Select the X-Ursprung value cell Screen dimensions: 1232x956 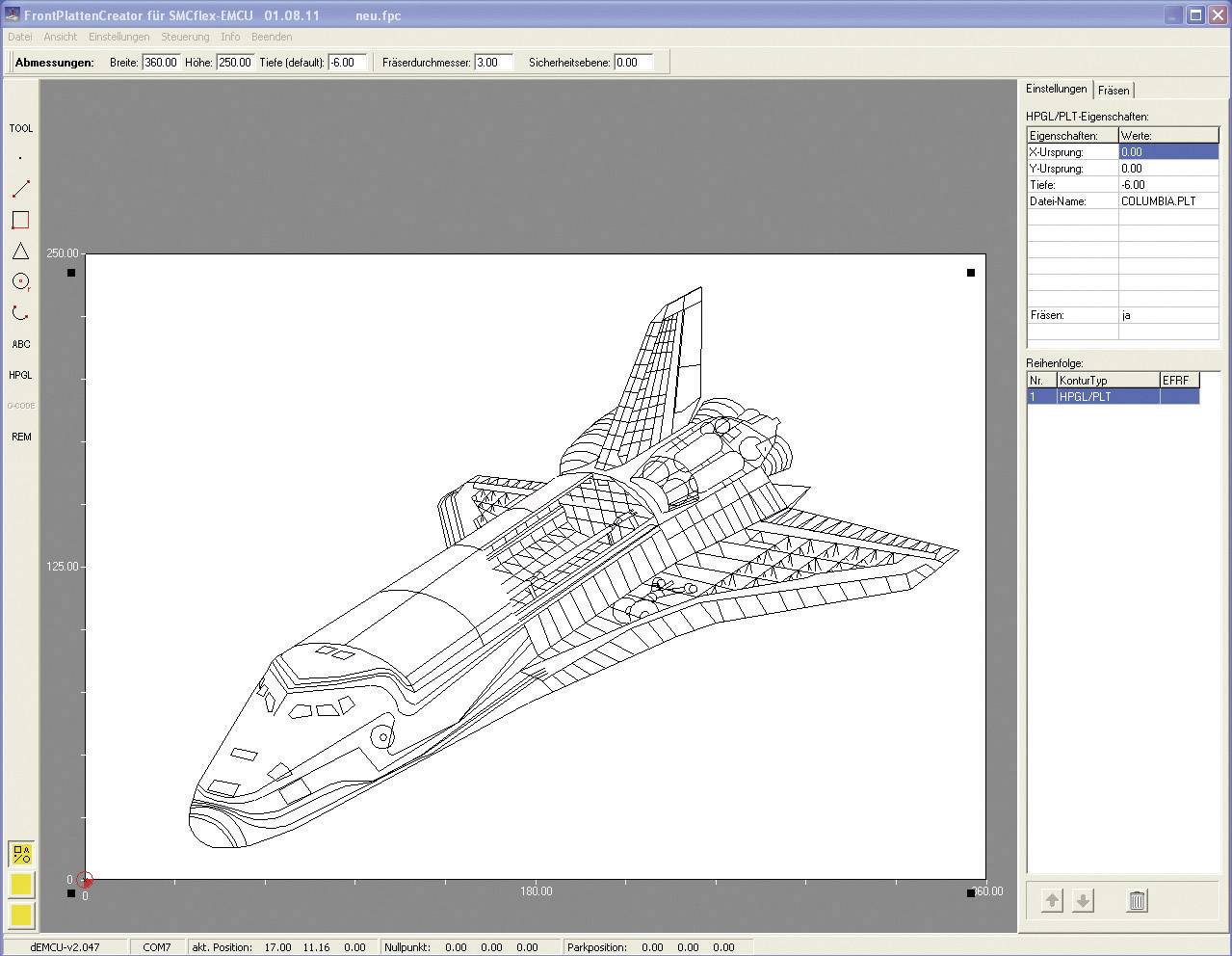point(1168,151)
